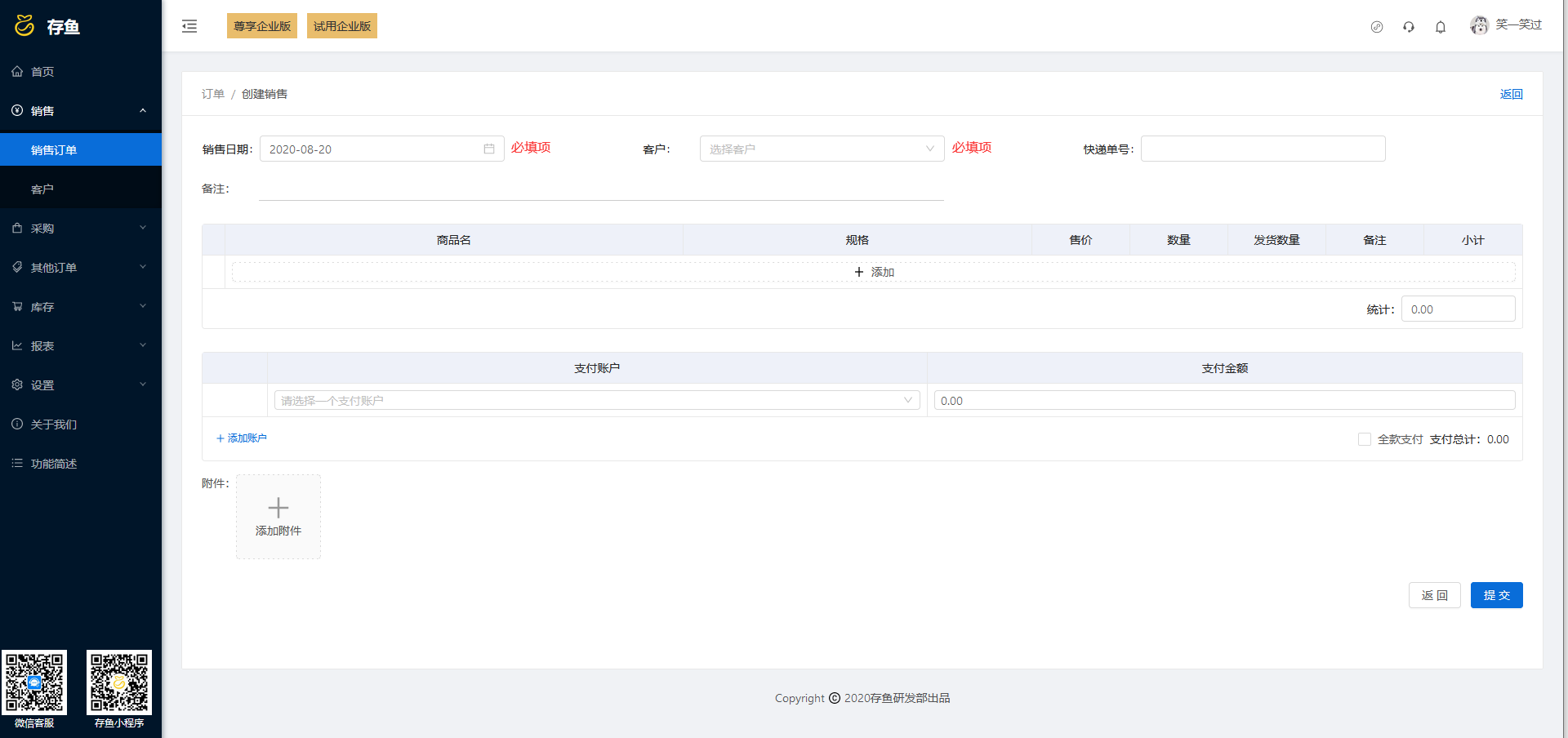Click the user avatar picture
Viewport: 1568px width, 738px height.
[x=1479, y=26]
